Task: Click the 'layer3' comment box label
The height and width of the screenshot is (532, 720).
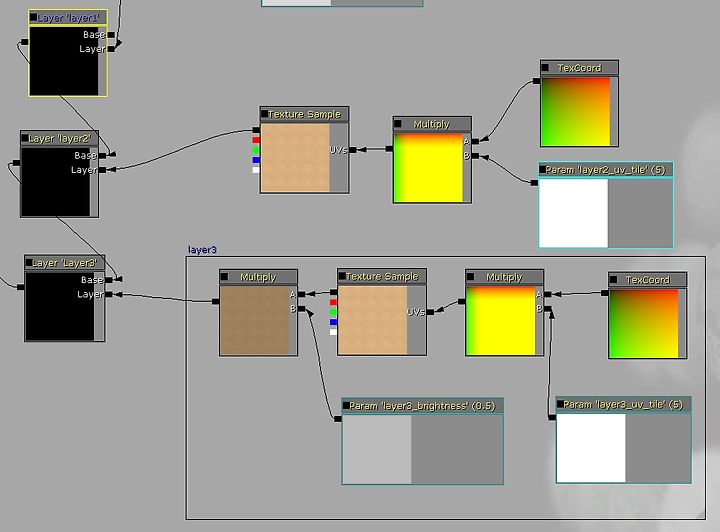Action: (x=202, y=250)
